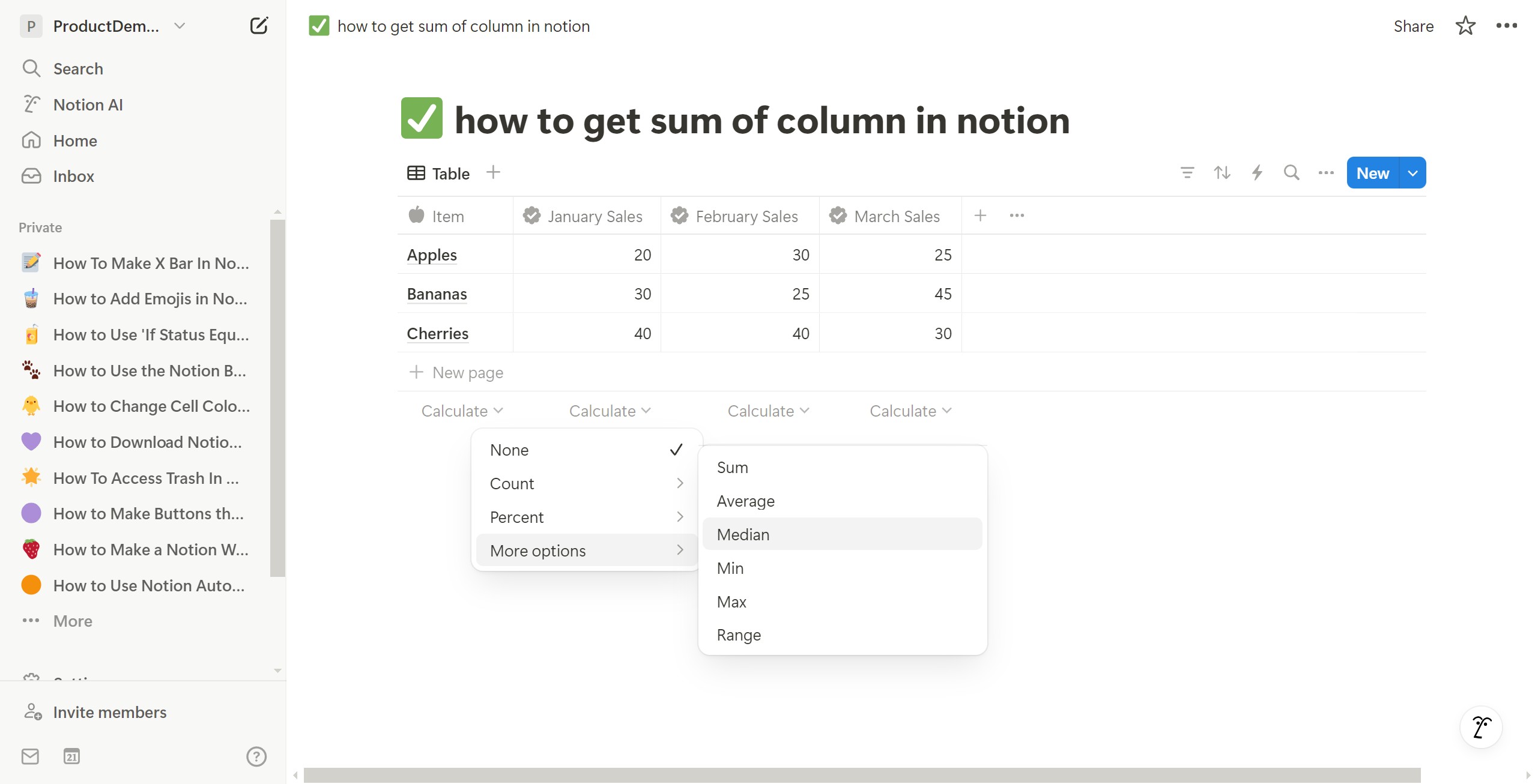
Task: Open Calculate dropdown under Item column
Action: pyautogui.click(x=462, y=411)
